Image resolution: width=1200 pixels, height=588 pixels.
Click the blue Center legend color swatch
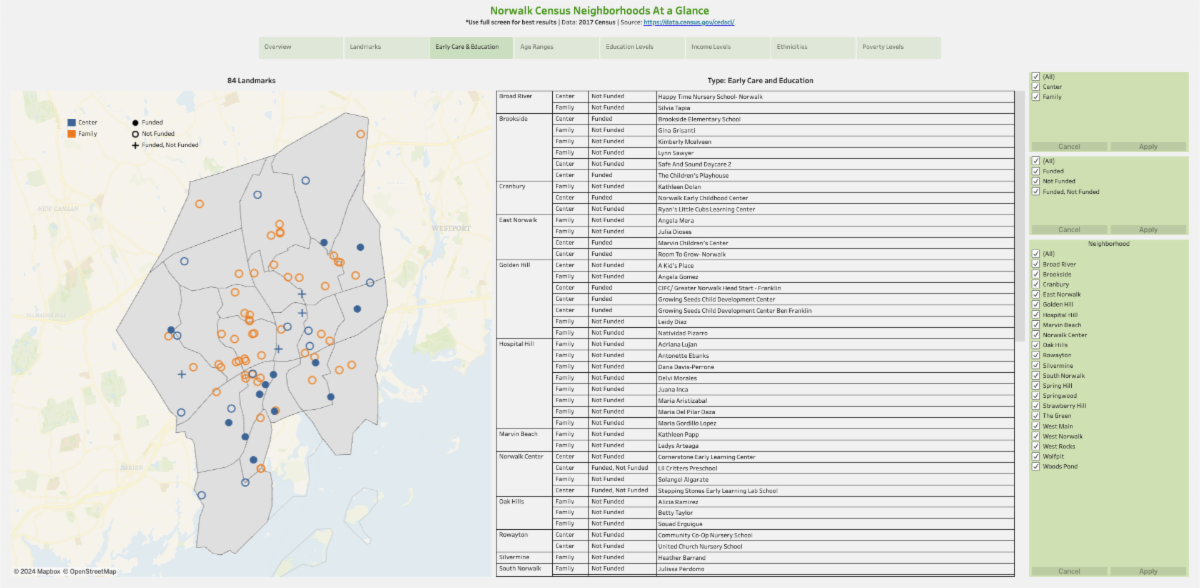point(71,122)
